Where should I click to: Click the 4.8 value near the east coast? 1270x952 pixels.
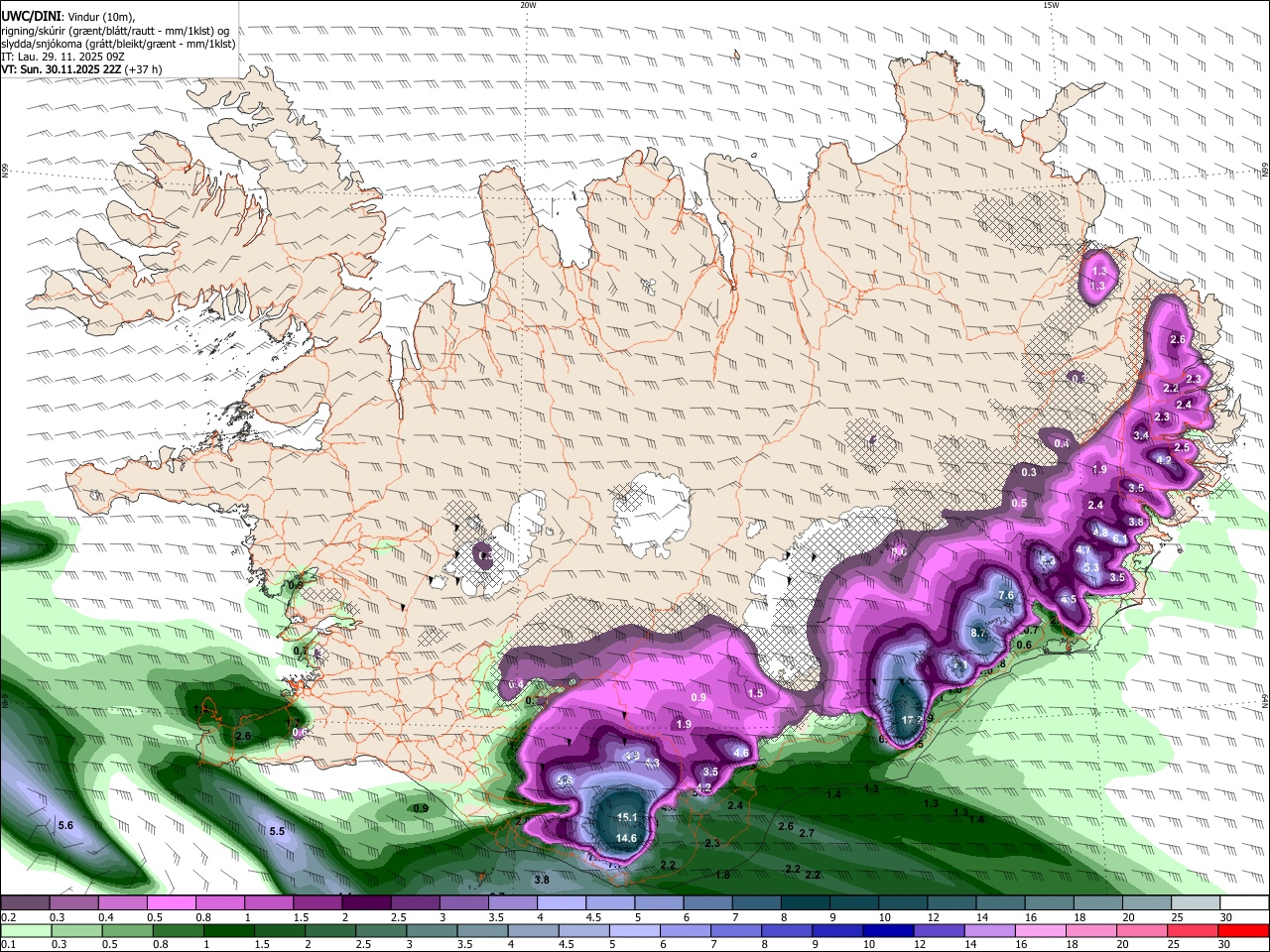point(1100,533)
